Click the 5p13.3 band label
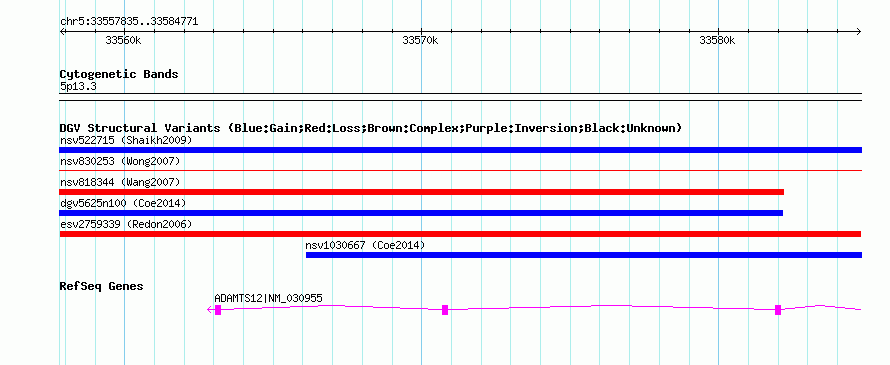 tap(78, 86)
